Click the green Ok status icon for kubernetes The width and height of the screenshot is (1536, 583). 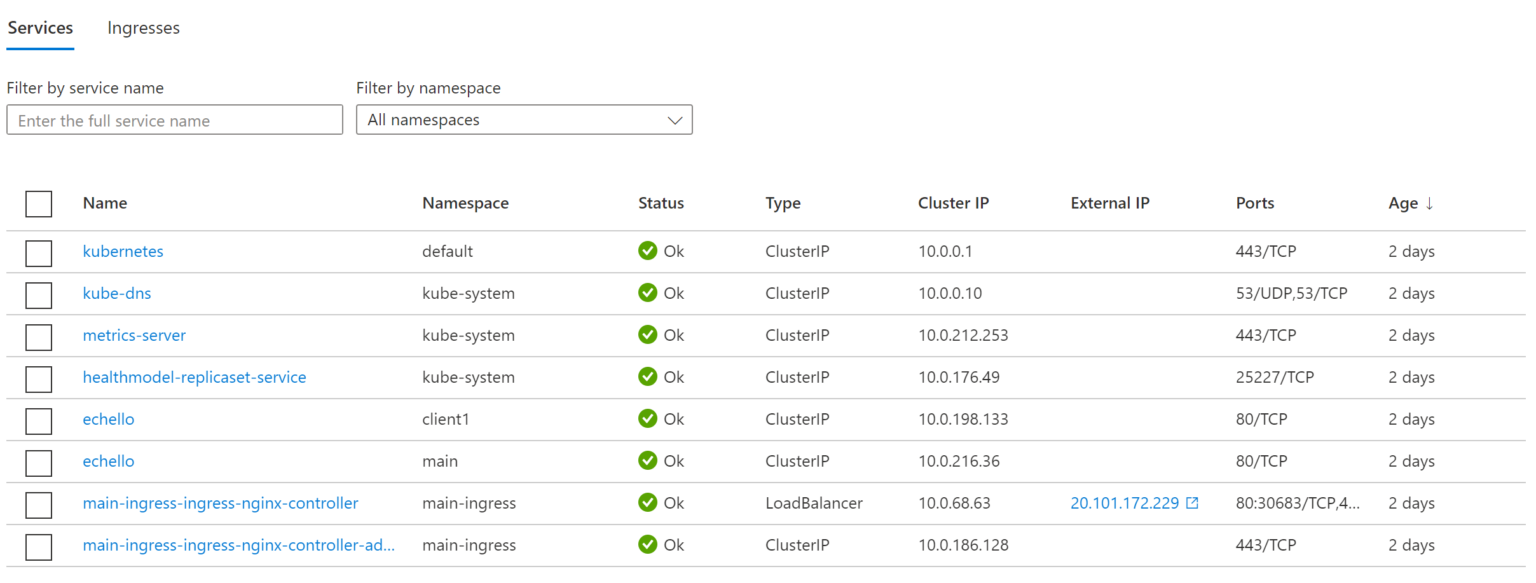pos(648,251)
